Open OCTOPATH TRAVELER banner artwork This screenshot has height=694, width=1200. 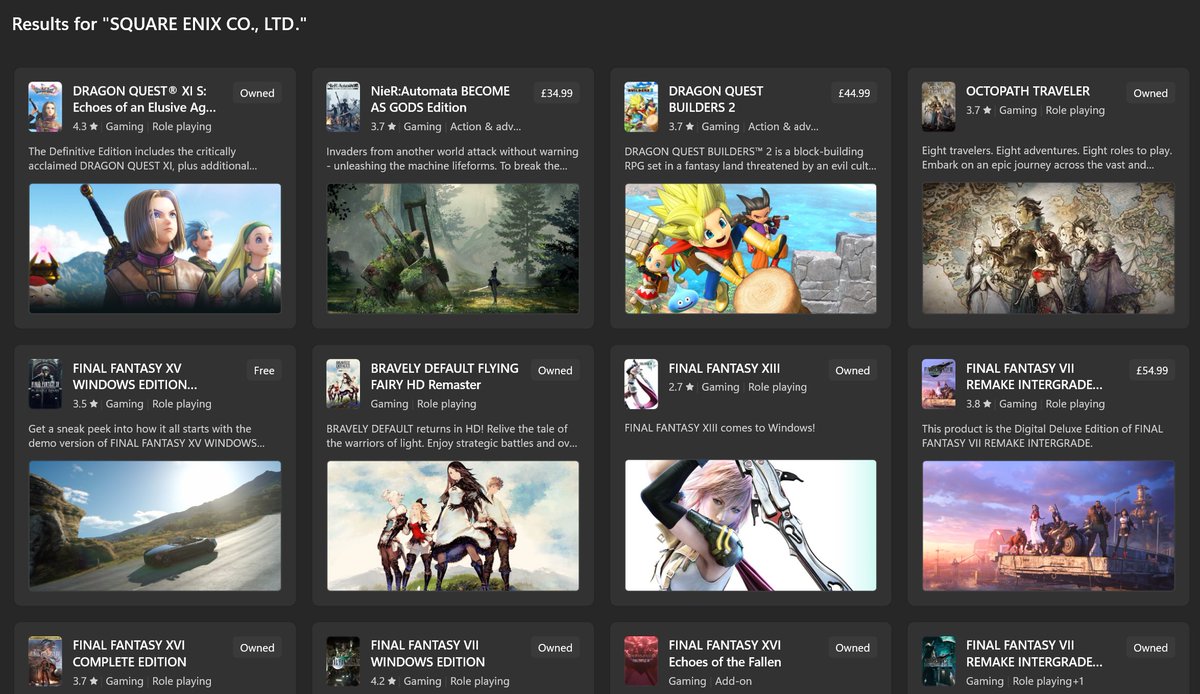[x=1049, y=248]
